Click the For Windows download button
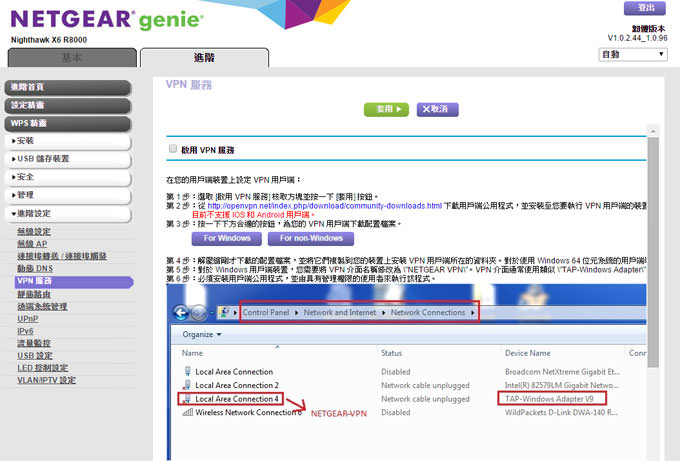Image resolution: width=680 pixels, height=461 pixels. [x=227, y=239]
